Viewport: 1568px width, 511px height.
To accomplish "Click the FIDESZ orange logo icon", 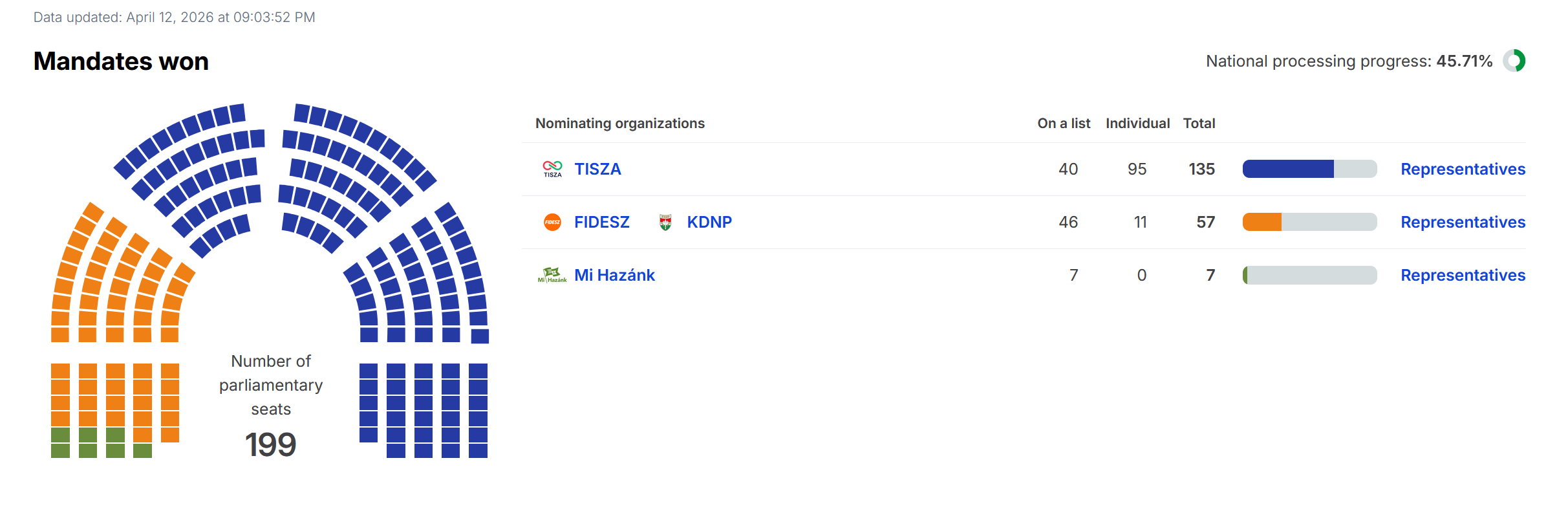I will coord(552,222).
